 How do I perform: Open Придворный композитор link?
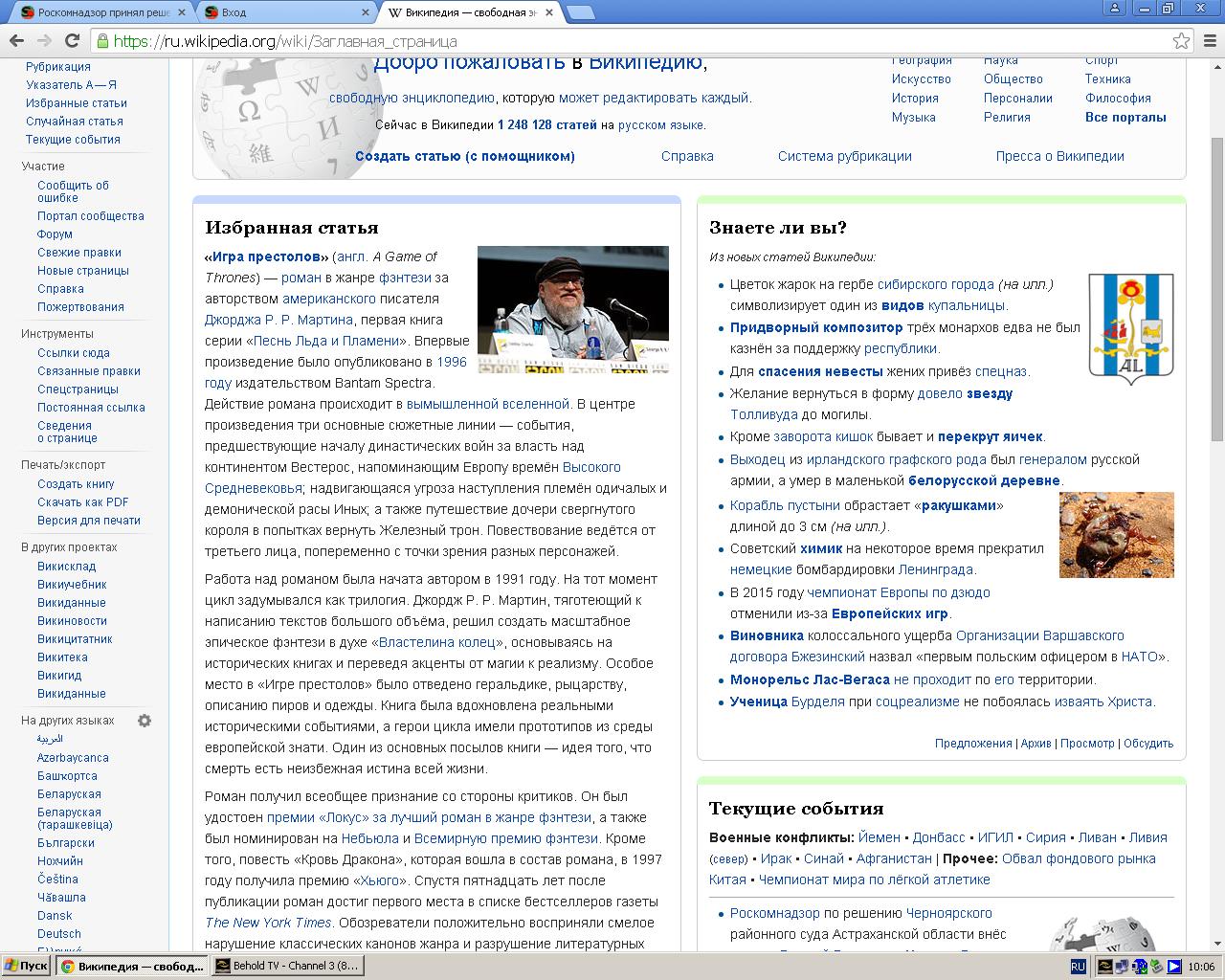pos(816,327)
